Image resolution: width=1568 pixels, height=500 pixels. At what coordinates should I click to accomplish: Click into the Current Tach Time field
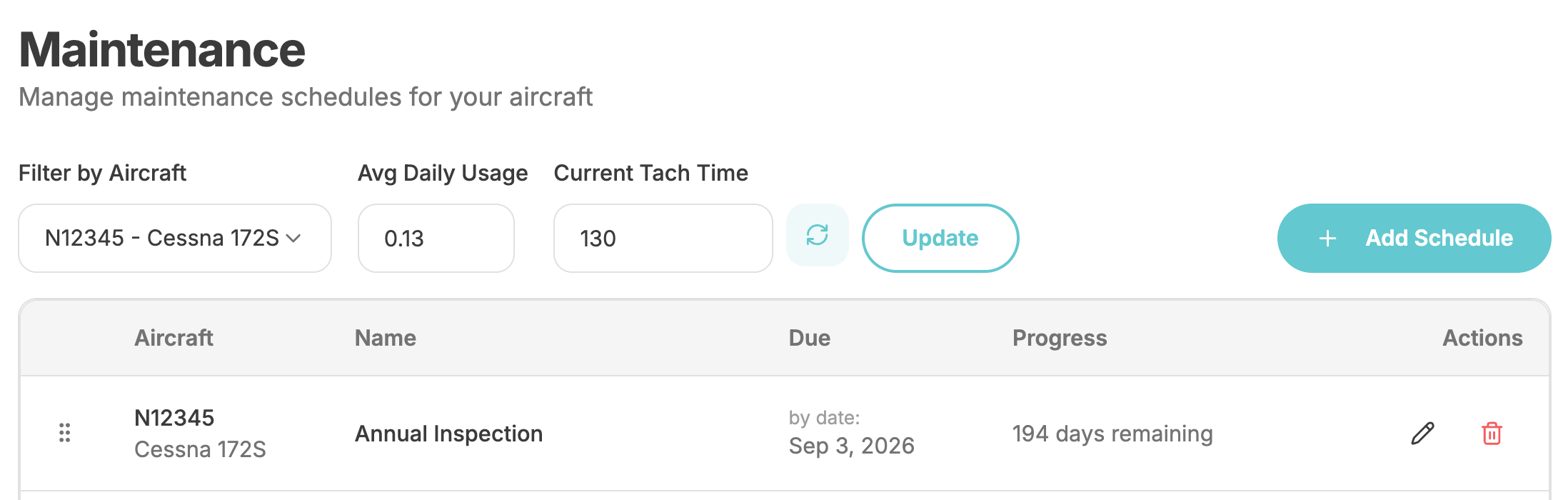tap(663, 239)
